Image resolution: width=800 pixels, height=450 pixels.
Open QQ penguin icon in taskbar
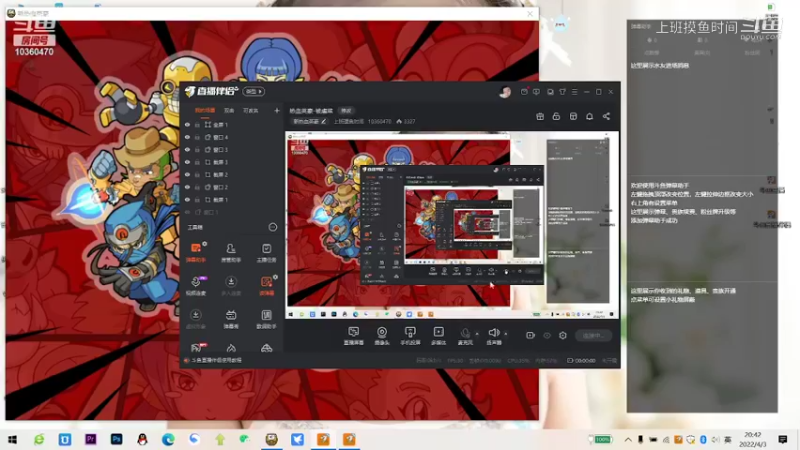142,439
